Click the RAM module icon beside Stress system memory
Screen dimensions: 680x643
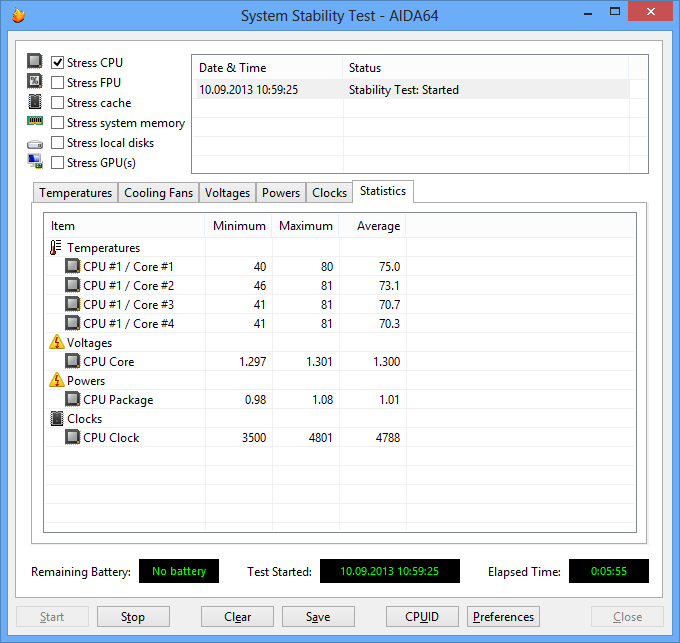click(x=35, y=121)
